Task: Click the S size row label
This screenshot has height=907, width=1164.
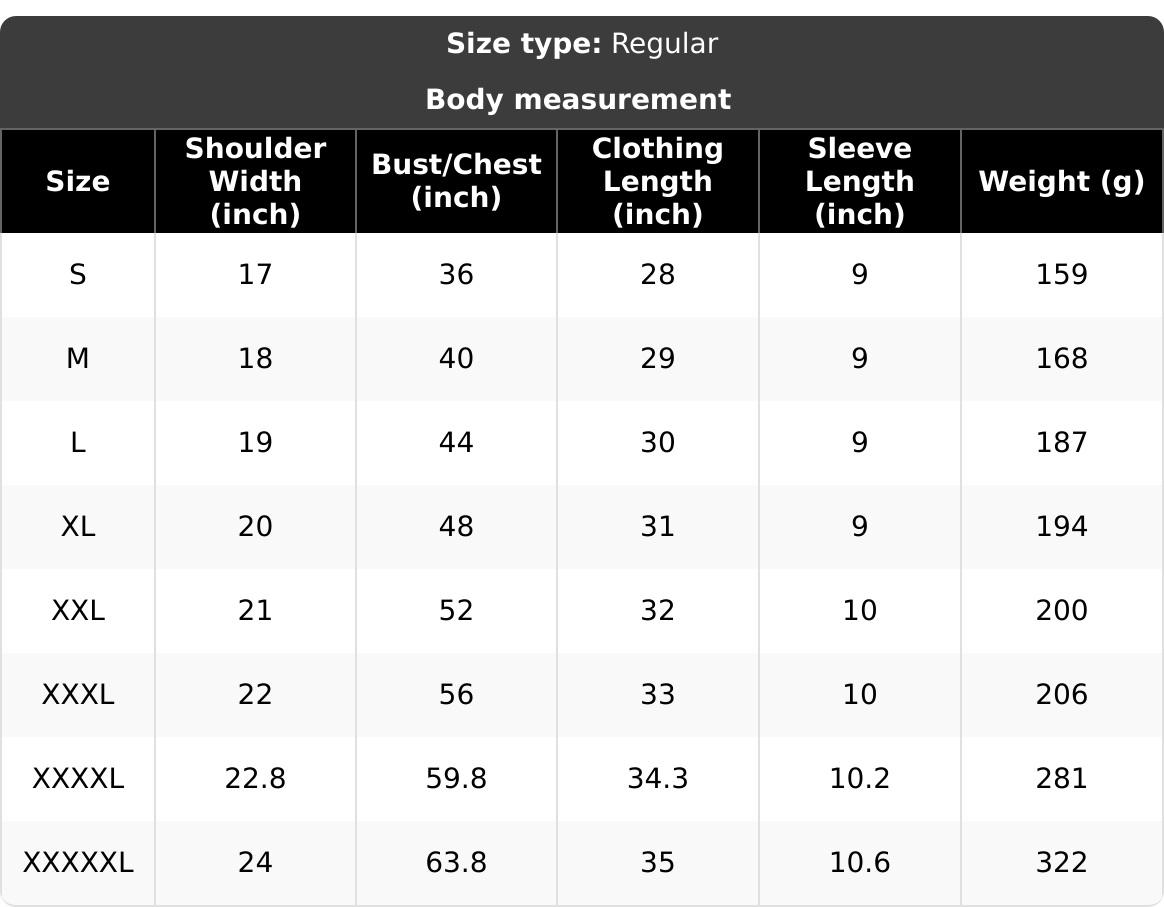Action: click(x=78, y=275)
